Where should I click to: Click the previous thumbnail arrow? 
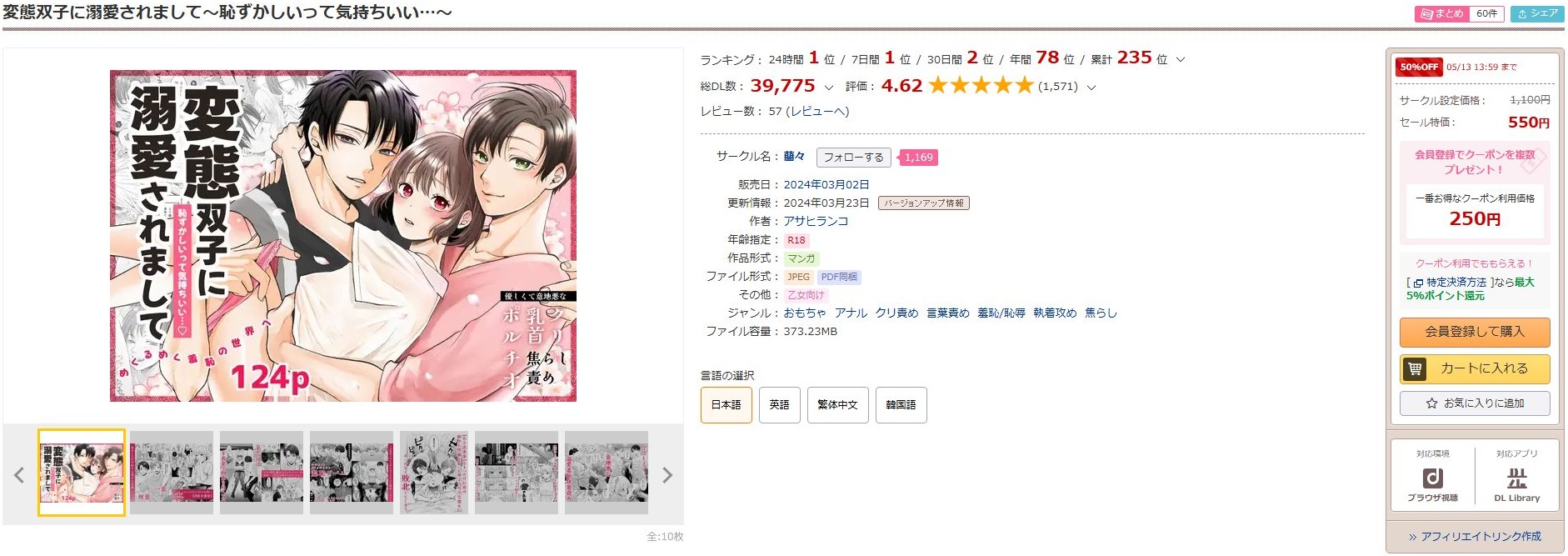[x=19, y=475]
